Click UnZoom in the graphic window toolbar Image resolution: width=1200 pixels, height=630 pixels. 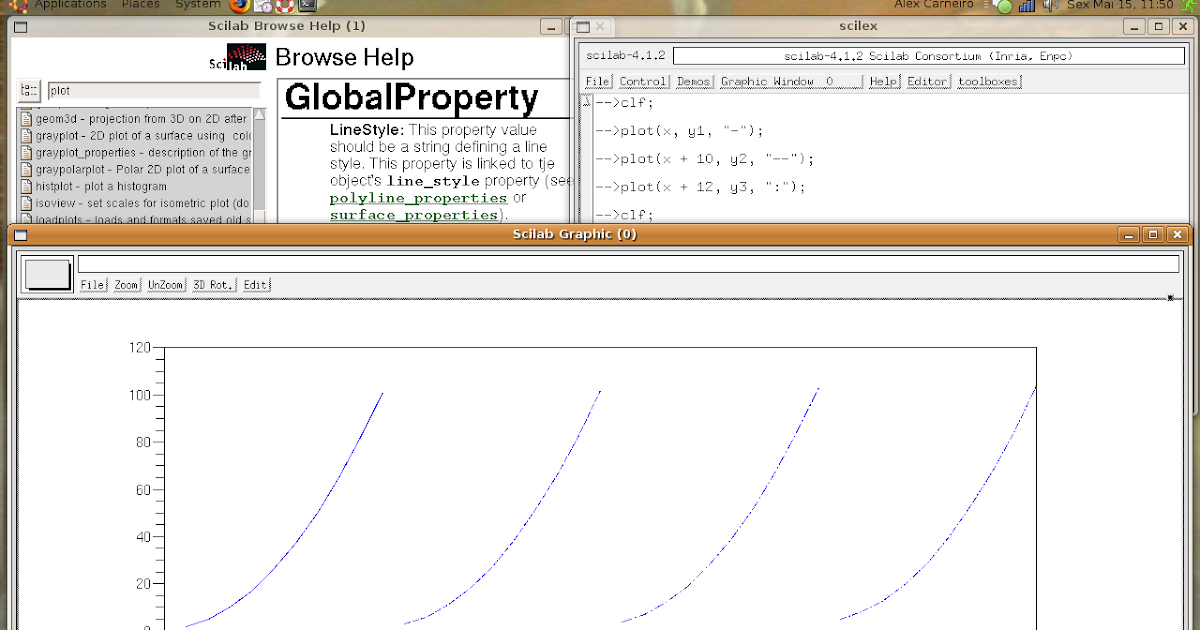point(164,284)
